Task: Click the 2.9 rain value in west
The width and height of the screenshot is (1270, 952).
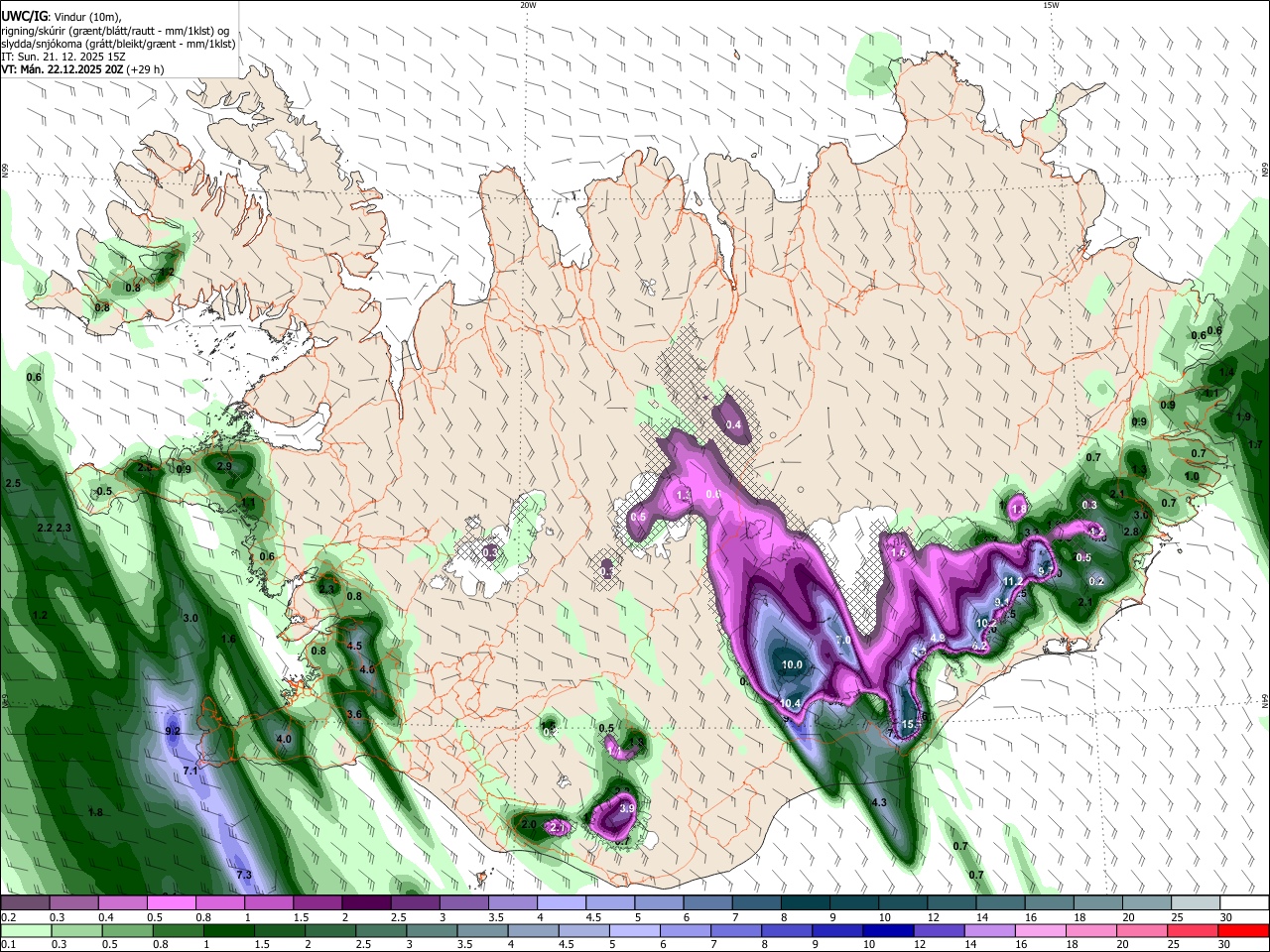Action: 223,466
